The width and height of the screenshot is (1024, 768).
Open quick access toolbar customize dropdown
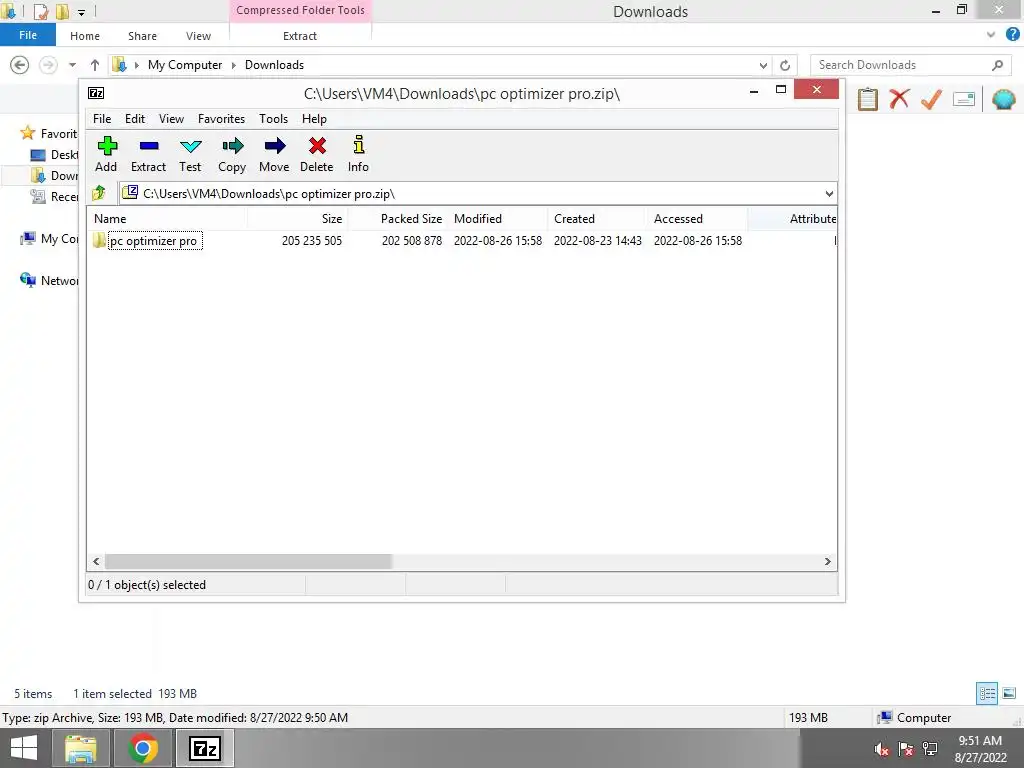pyautogui.click(x=81, y=12)
